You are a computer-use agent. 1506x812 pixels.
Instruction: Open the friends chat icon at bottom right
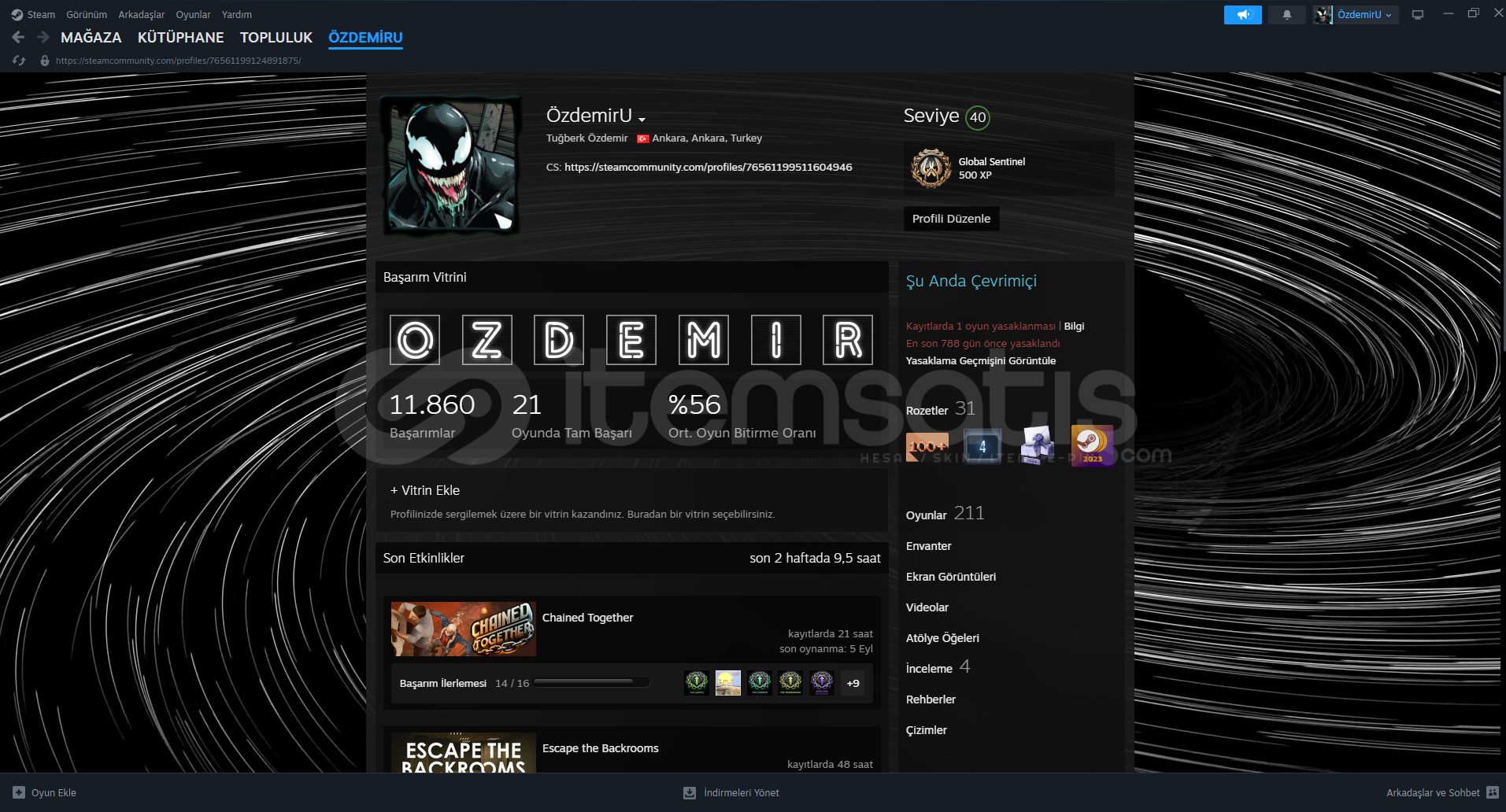pyautogui.click(x=1493, y=792)
